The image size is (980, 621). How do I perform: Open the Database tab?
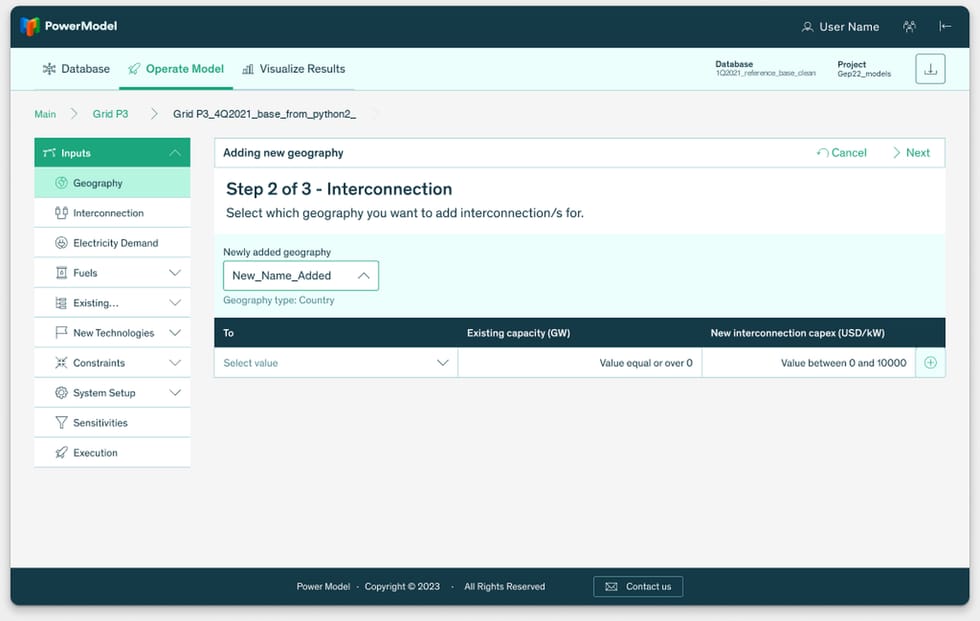[x=76, y=69]
